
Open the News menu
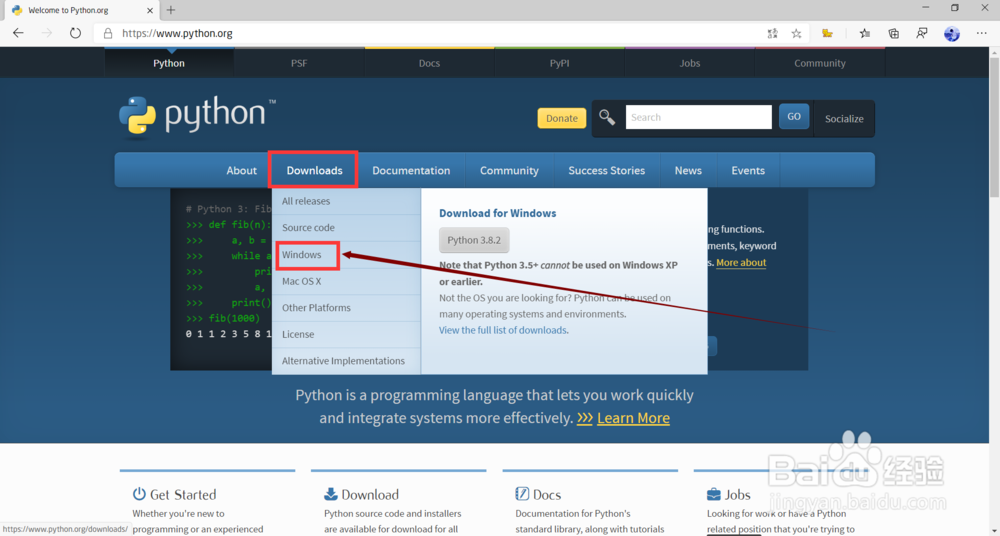[688, 170]
